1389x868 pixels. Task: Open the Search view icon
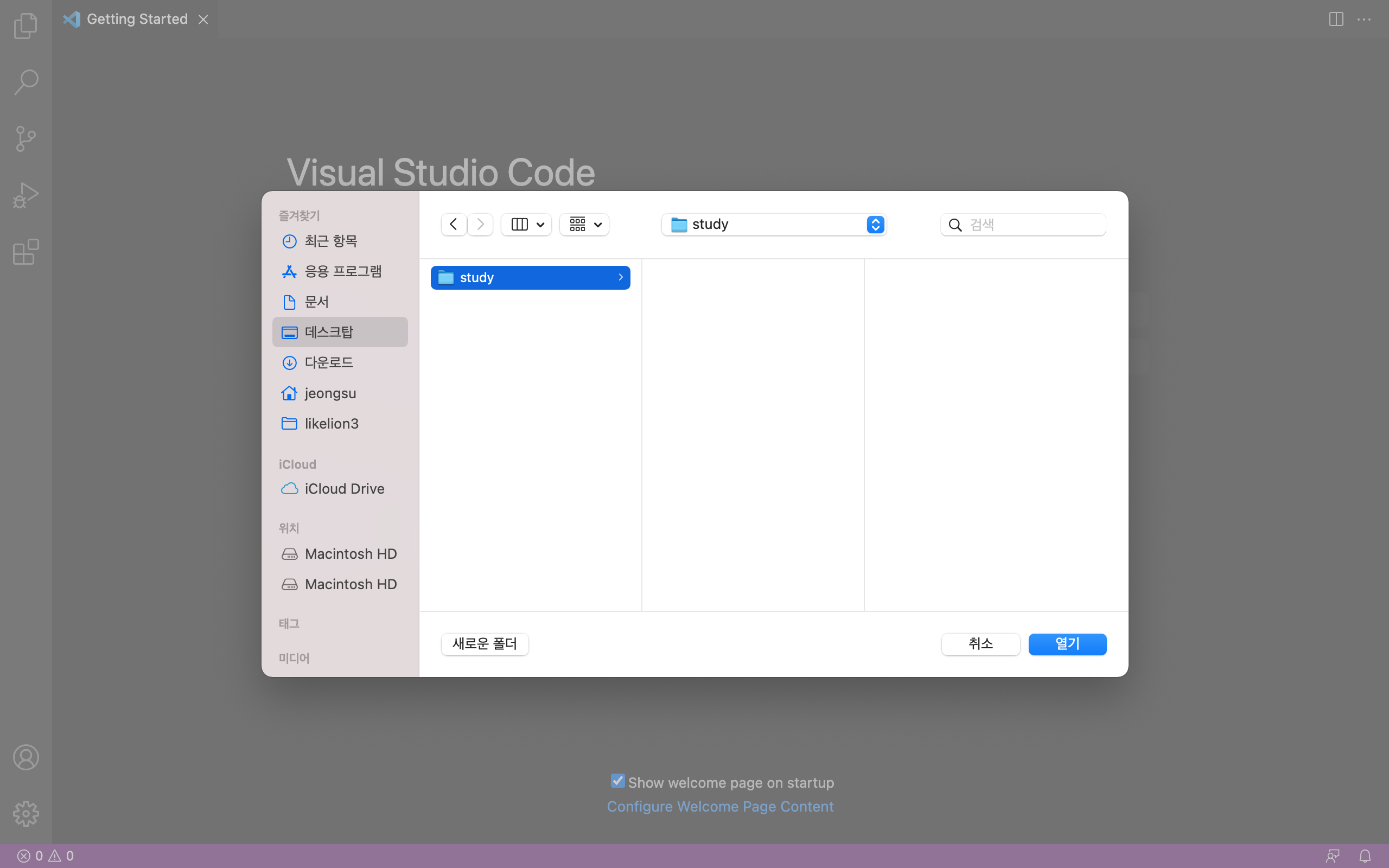(x=26, y=82)
